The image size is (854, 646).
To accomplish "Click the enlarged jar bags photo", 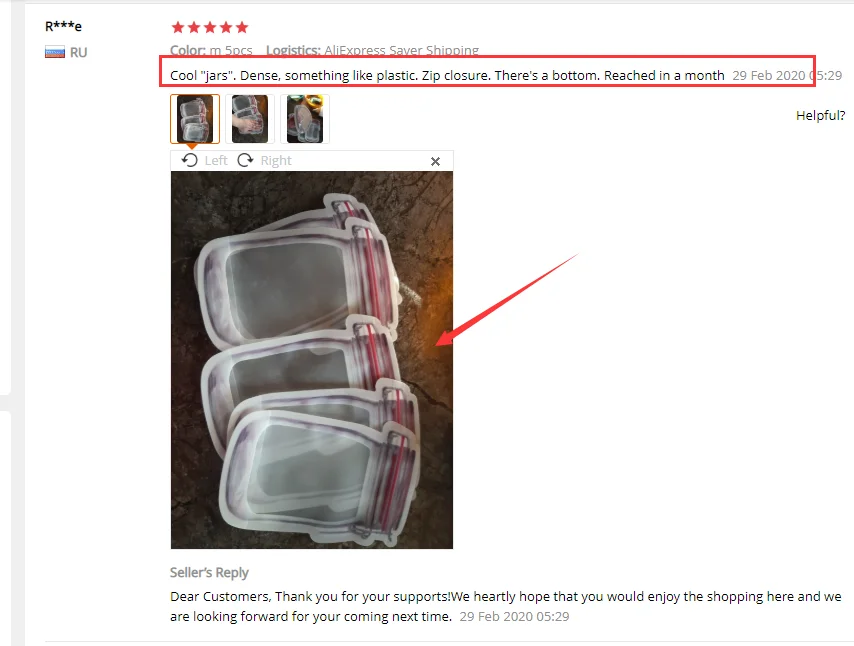I will [312, 360].
